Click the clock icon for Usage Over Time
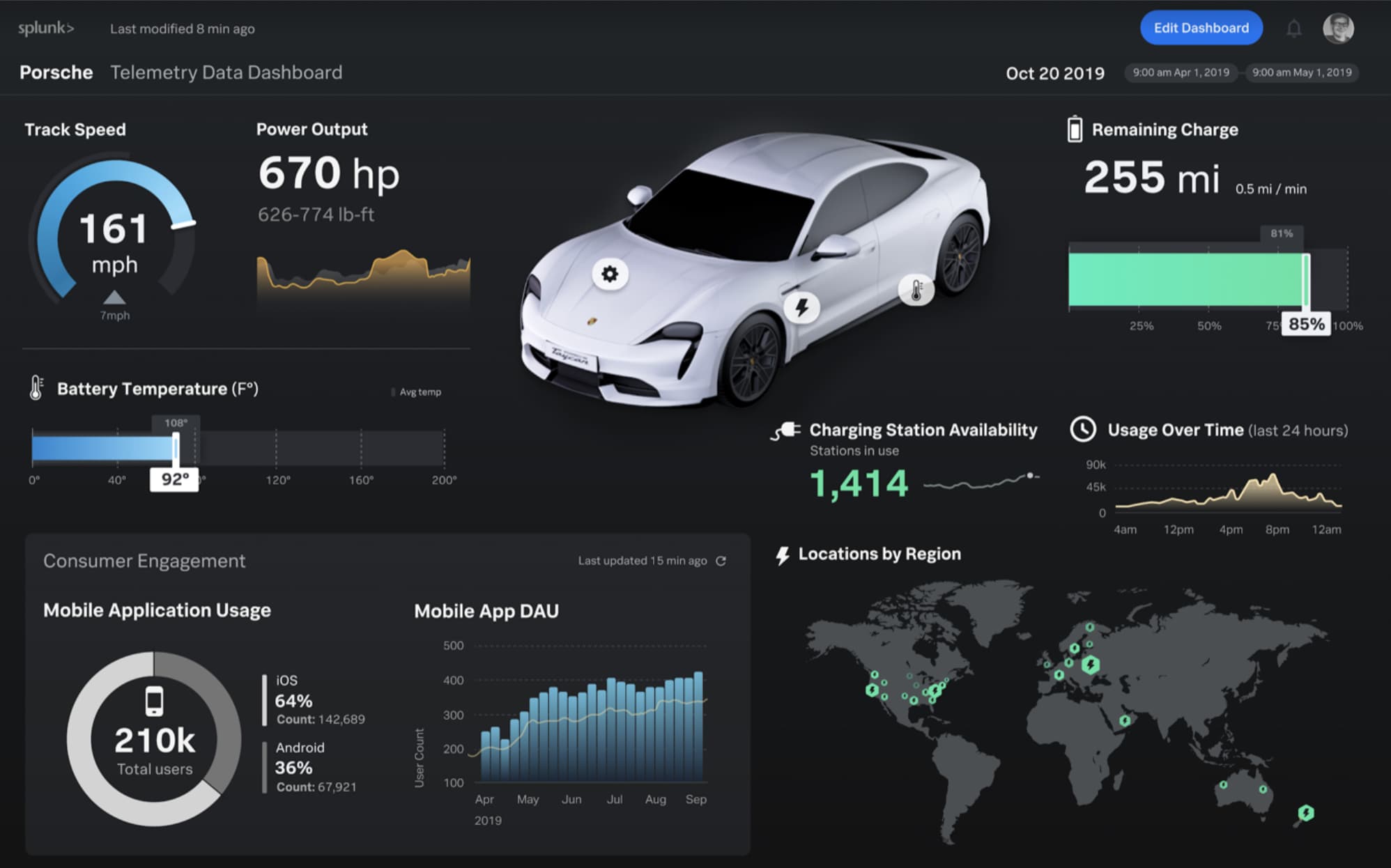Screen dimensions: 1391x868 point(1083,430)
